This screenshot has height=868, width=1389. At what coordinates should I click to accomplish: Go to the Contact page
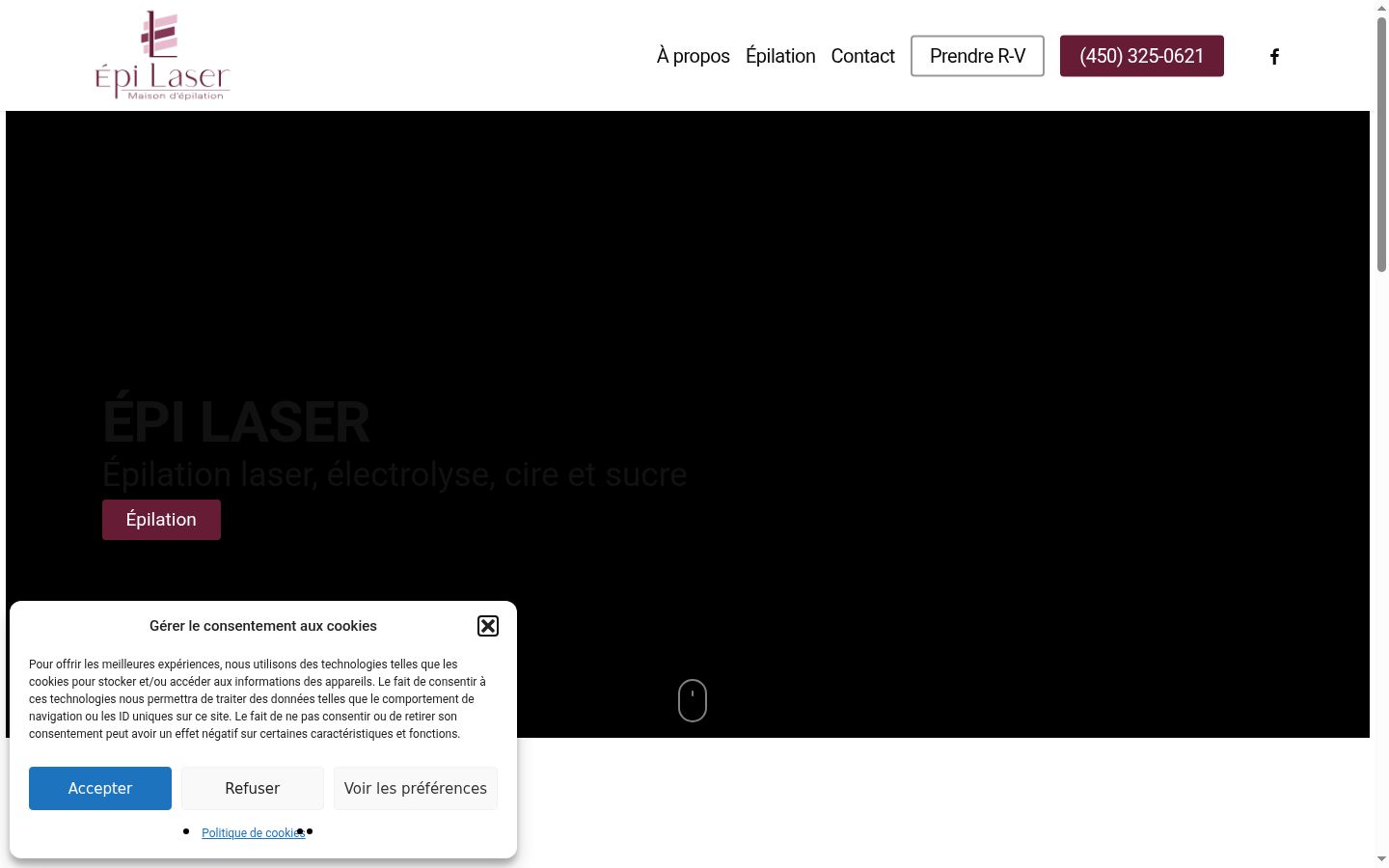[863, 56]
